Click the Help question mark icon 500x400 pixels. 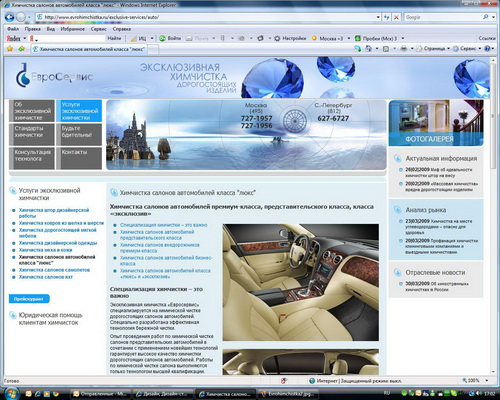[487, 49]
